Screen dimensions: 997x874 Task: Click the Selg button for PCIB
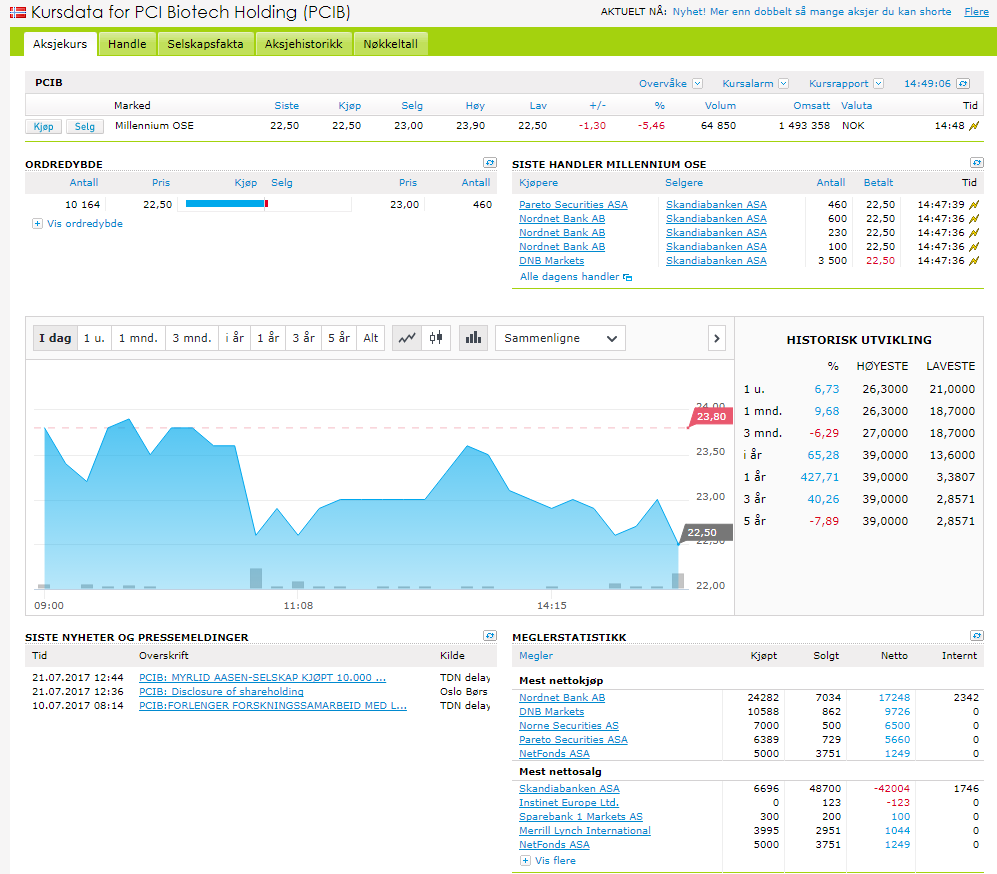click(85, 126)
